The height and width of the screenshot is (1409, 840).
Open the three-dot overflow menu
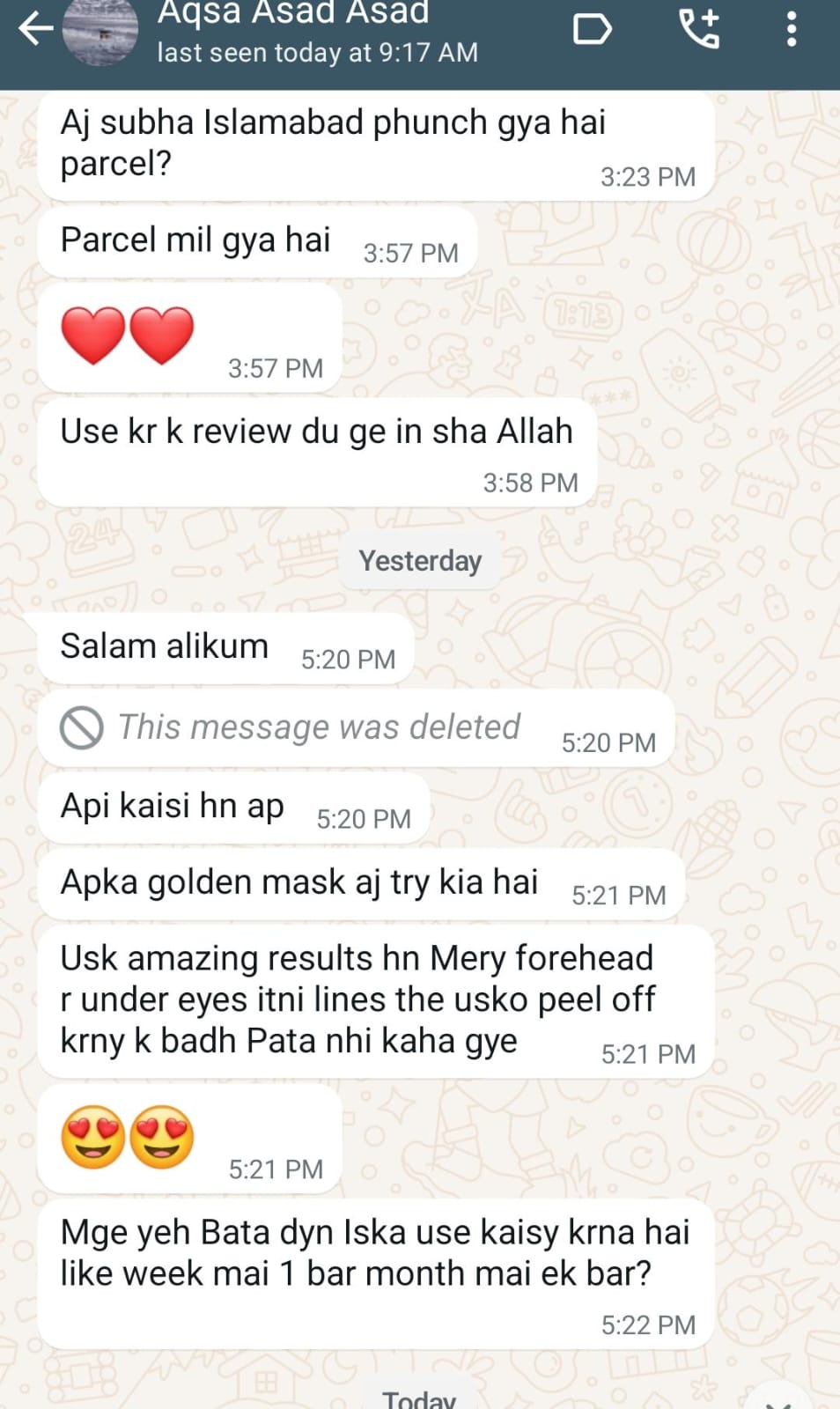click(792, 28)
